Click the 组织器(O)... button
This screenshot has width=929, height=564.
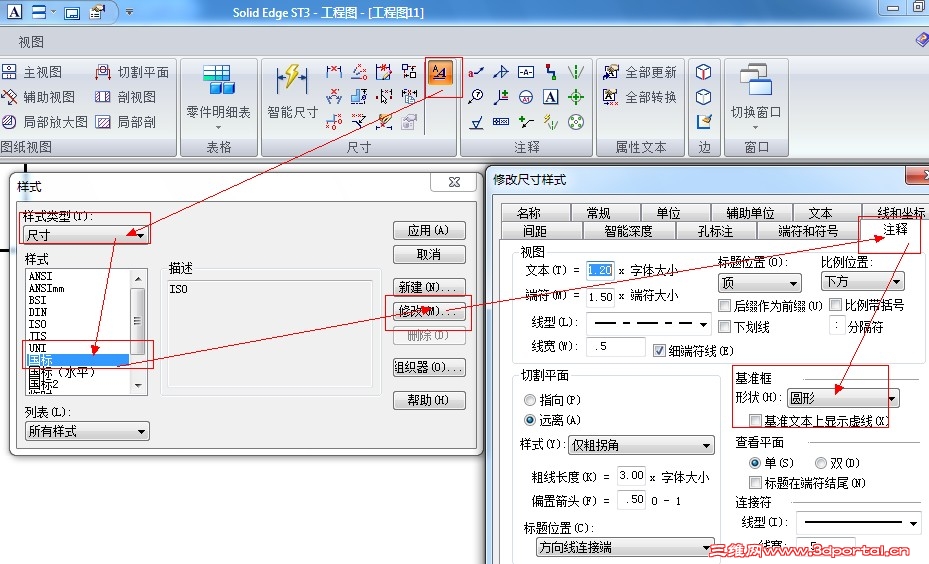pos(429,367)
